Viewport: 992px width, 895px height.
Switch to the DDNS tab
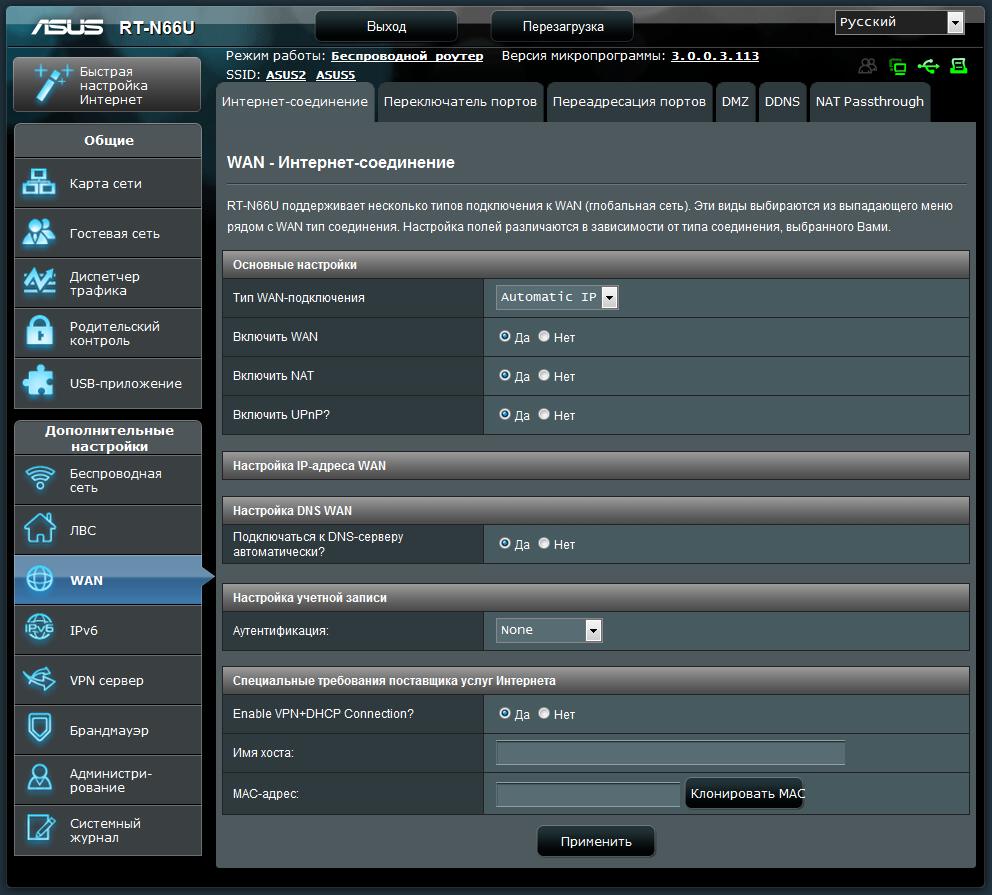pos(783,102)
